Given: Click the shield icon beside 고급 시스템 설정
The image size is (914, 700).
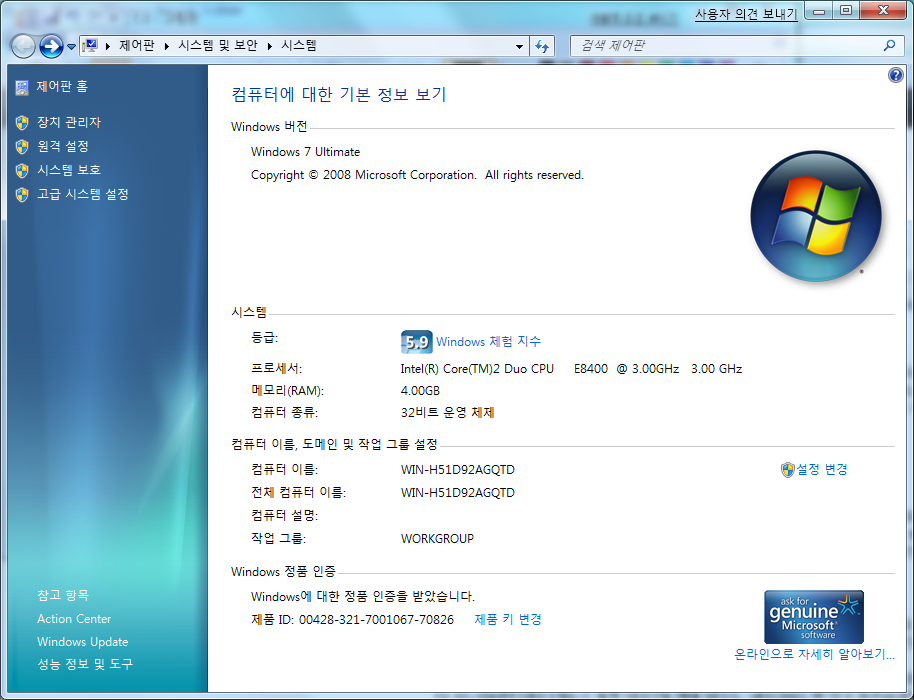Looking at the screenshot, I should point(22,194).
